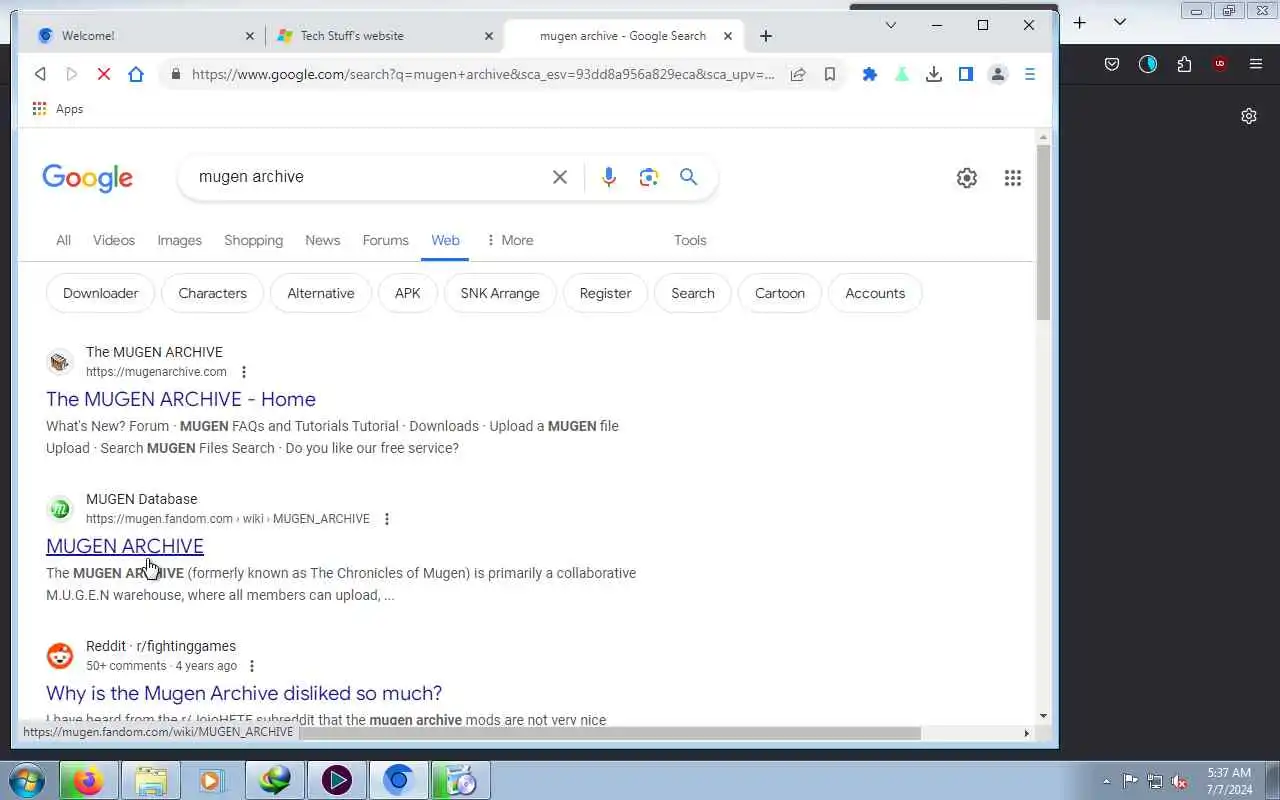Click the Google logo
Image resolution: width=1280 pixels, height=800 pixels.
point(88,178)
